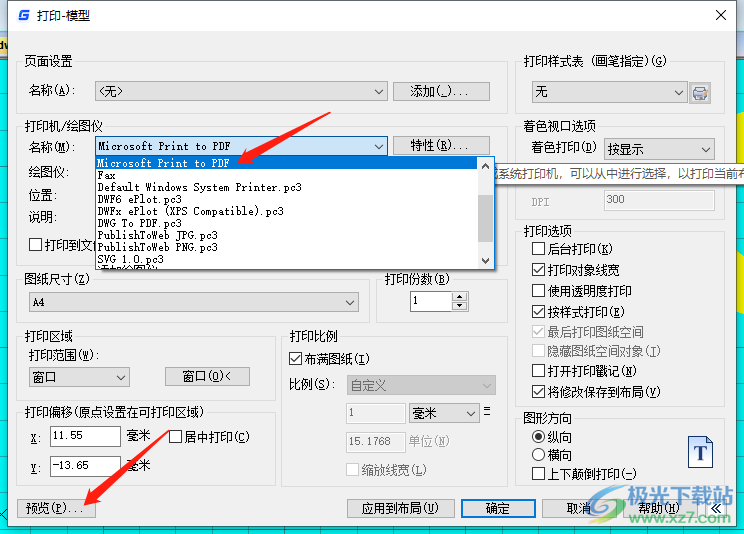Select 纵向 orientation radio button

[538, 436]
